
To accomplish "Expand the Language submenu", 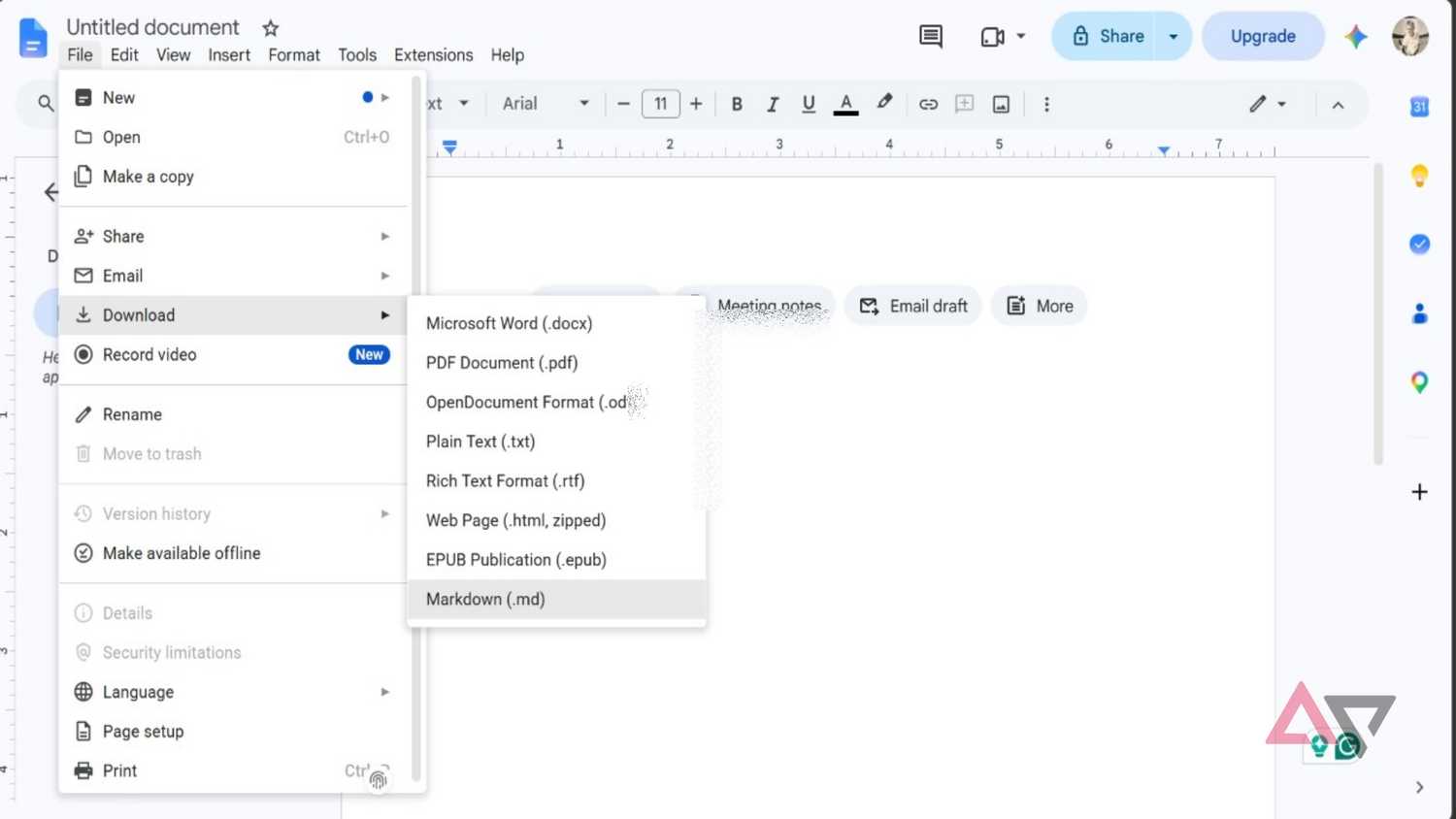I will click(x=233, y=692).
